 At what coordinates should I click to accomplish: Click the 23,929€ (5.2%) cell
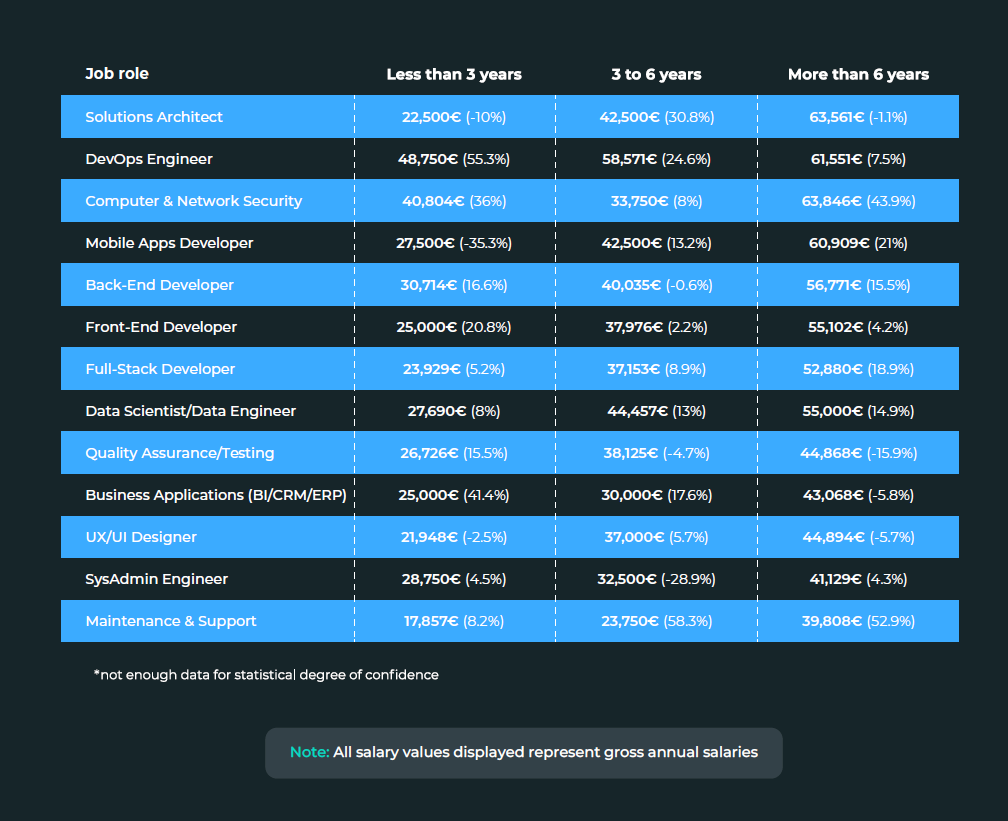pyautogui.click(x=454, y=369)
